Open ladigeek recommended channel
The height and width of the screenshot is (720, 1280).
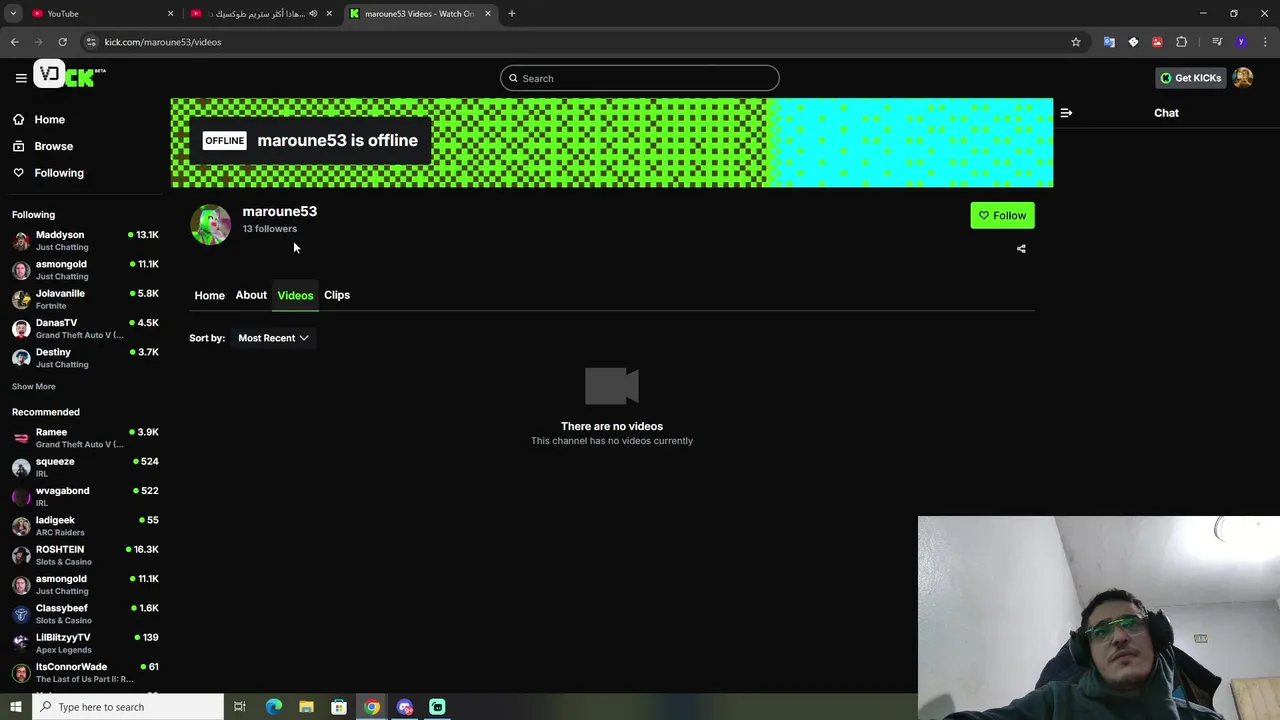coord(85,526)
